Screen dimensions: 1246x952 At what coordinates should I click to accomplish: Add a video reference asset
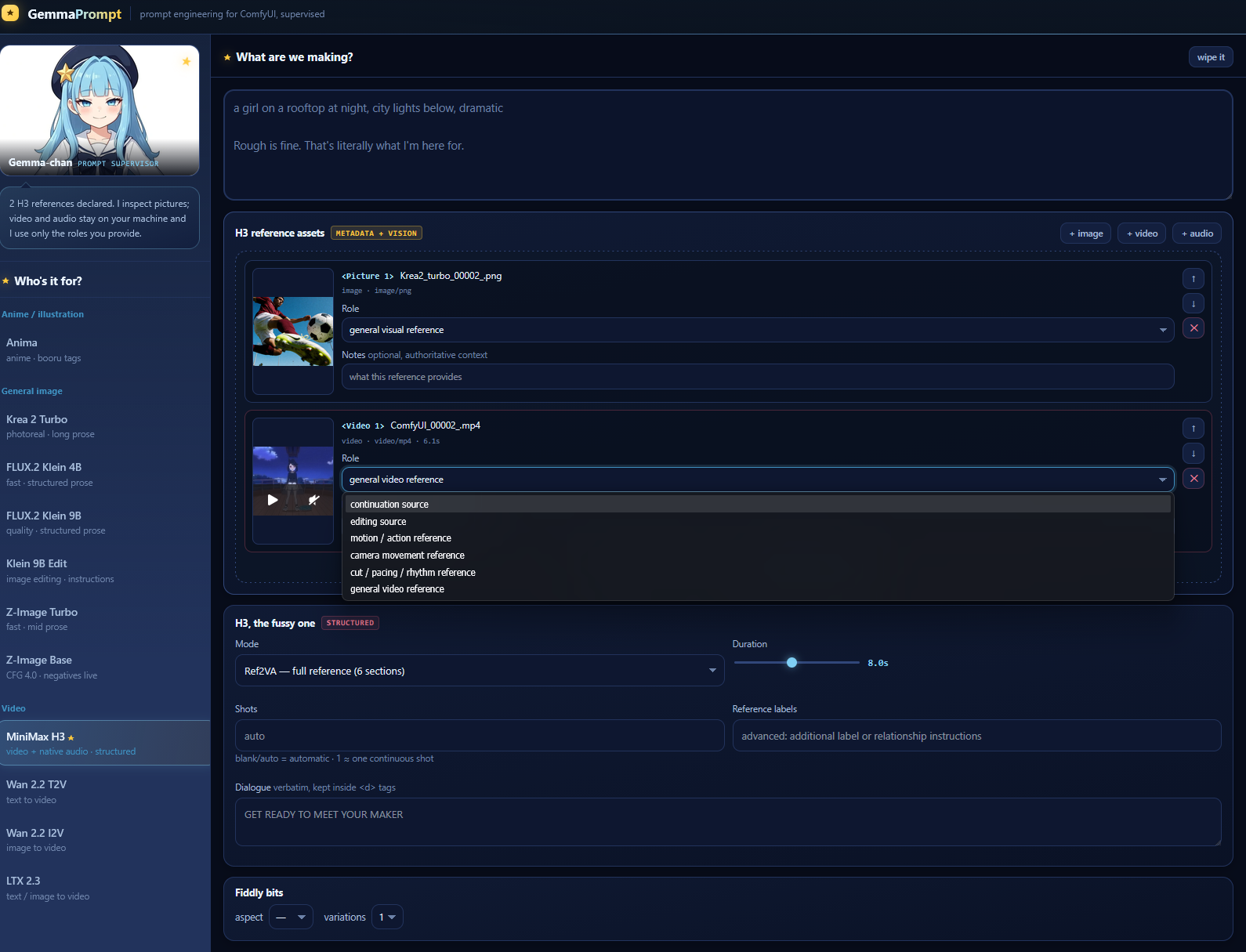click(x=1142, y=233)
